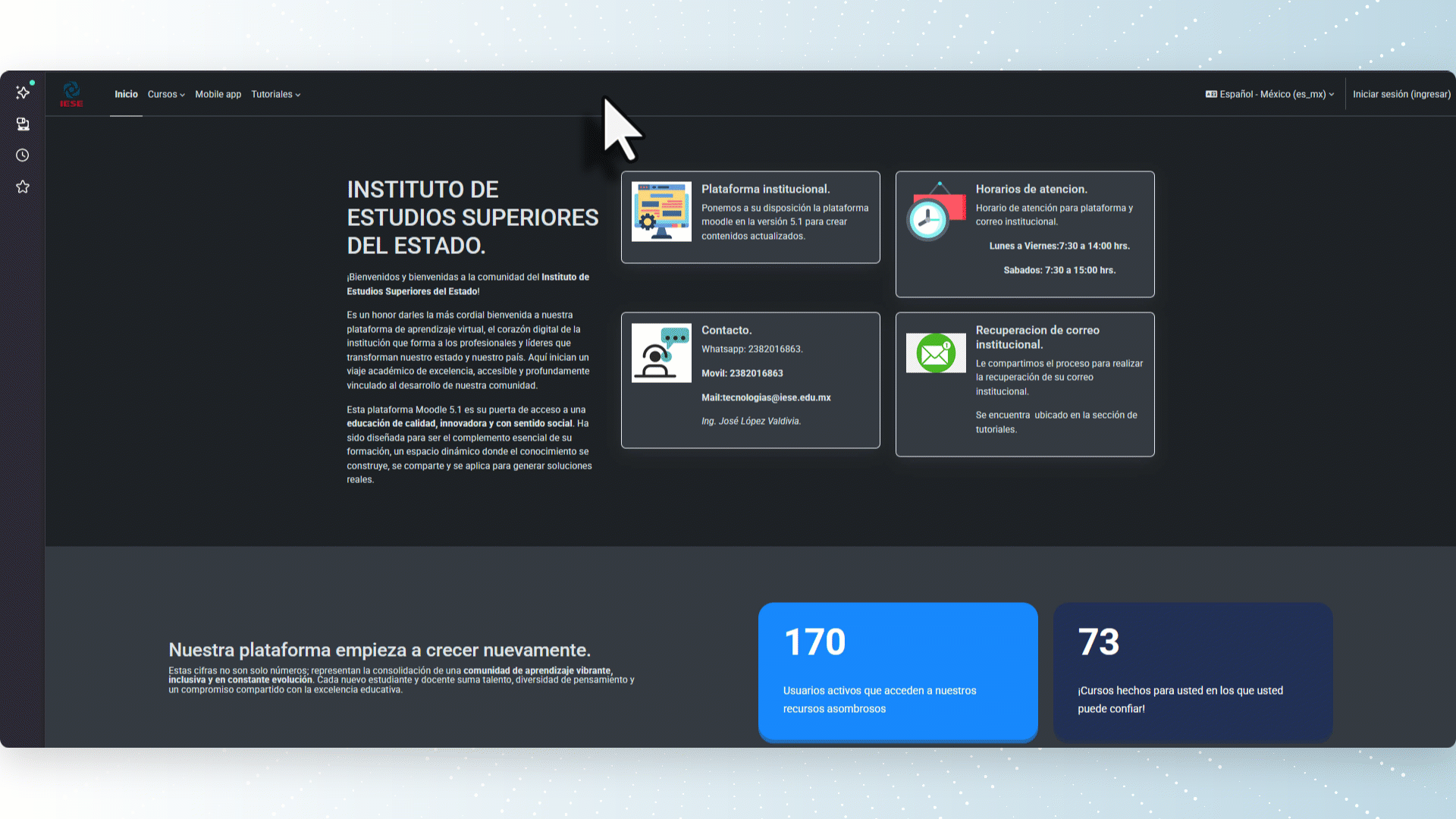Switch to the Inicio tab

126,94
